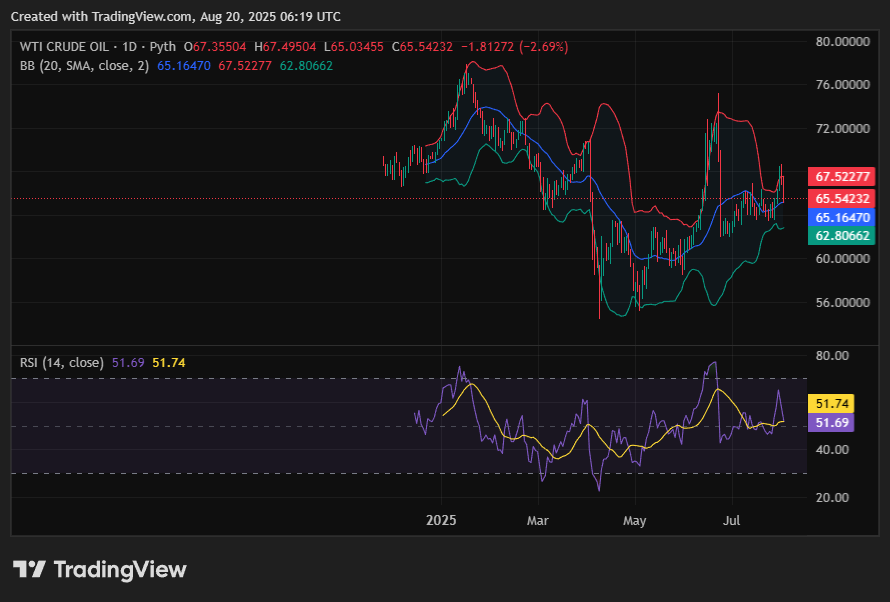Click the 76.00000 price axis label

842,85
